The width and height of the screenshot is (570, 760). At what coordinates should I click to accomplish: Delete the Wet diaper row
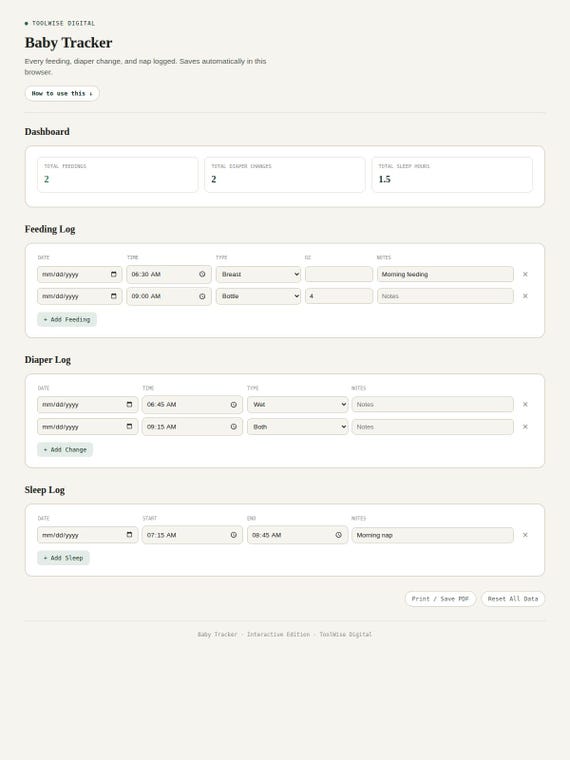point(525,404)
